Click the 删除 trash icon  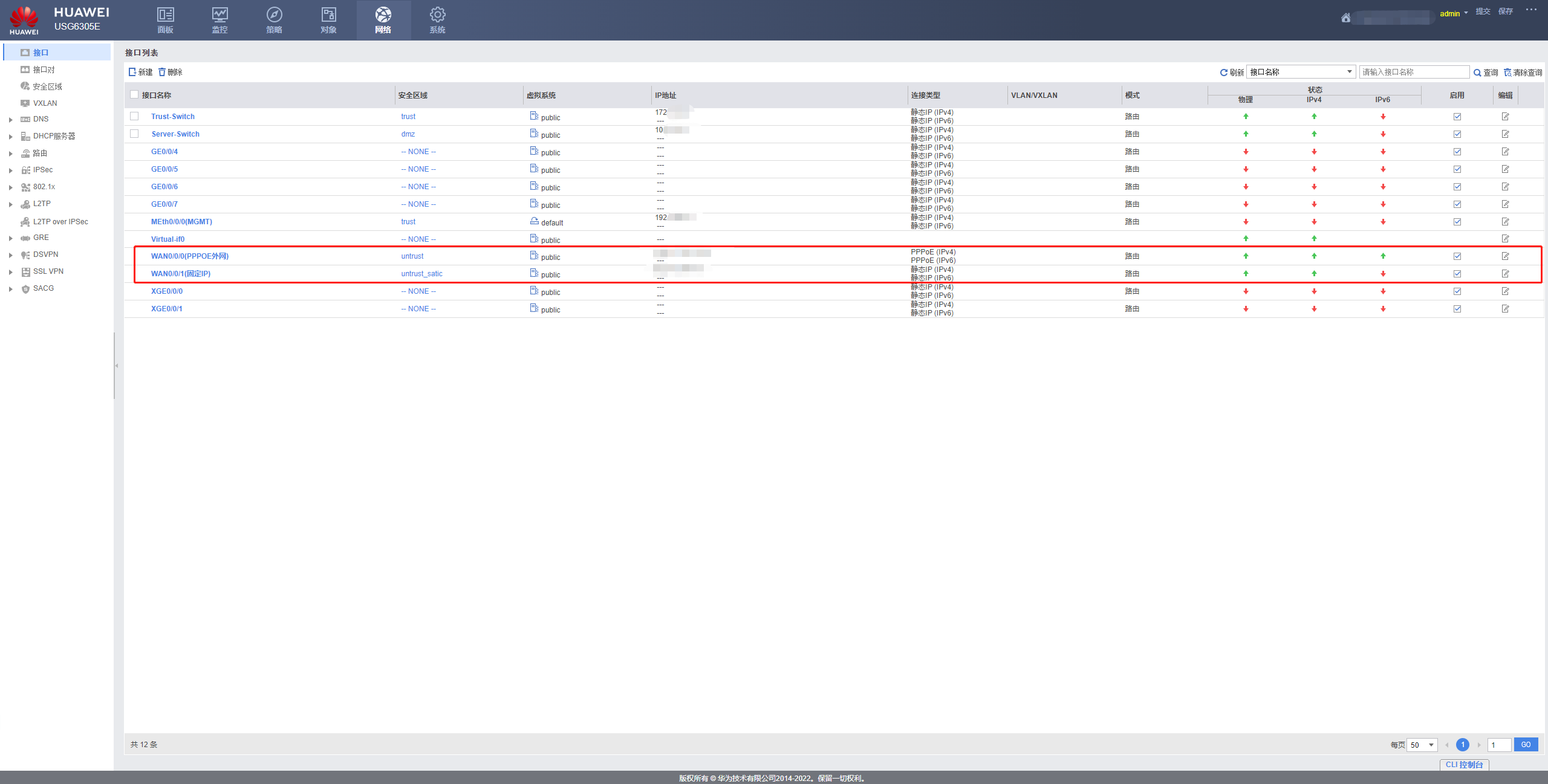coord(162,72)
